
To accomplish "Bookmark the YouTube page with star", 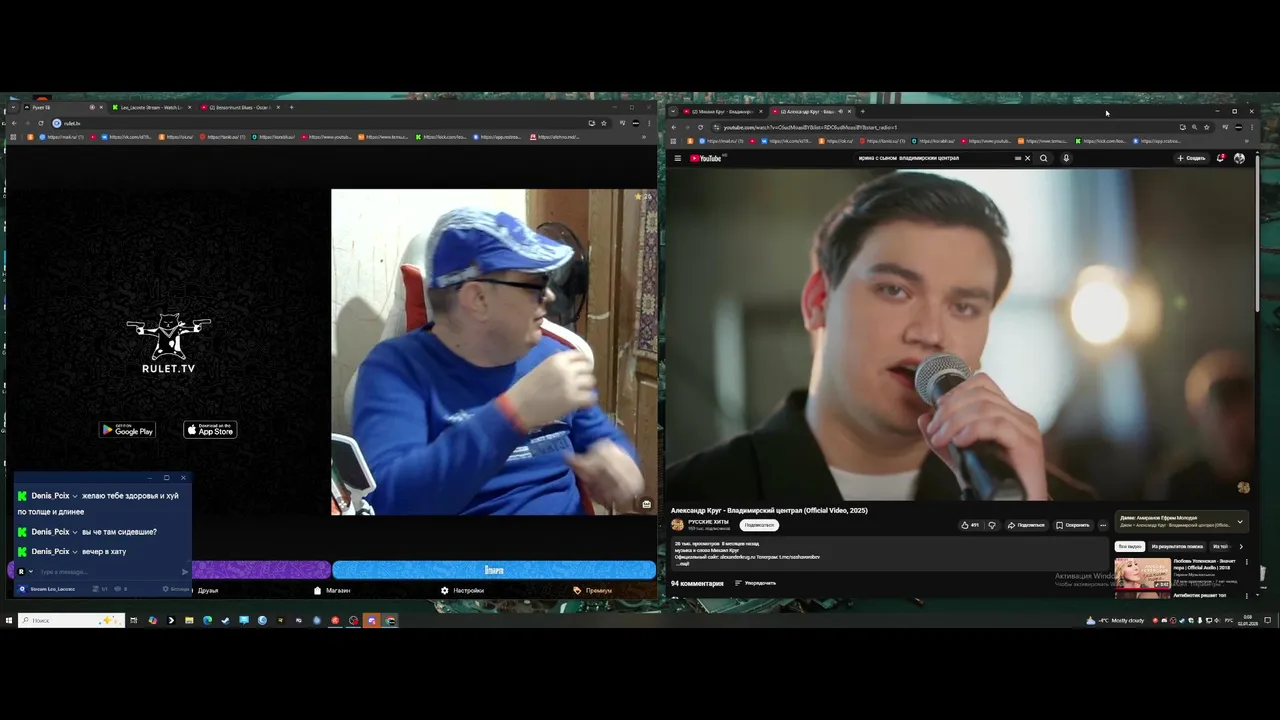I will pyautogui.click(x=1207, y=127).
